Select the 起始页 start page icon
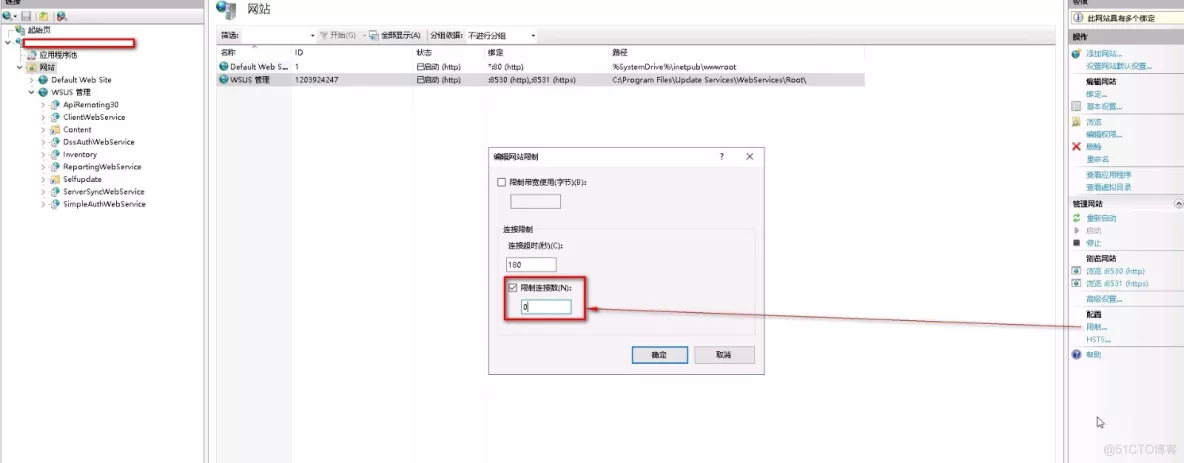Screen dimensions: 1184x463 click(x=20, y=29)
